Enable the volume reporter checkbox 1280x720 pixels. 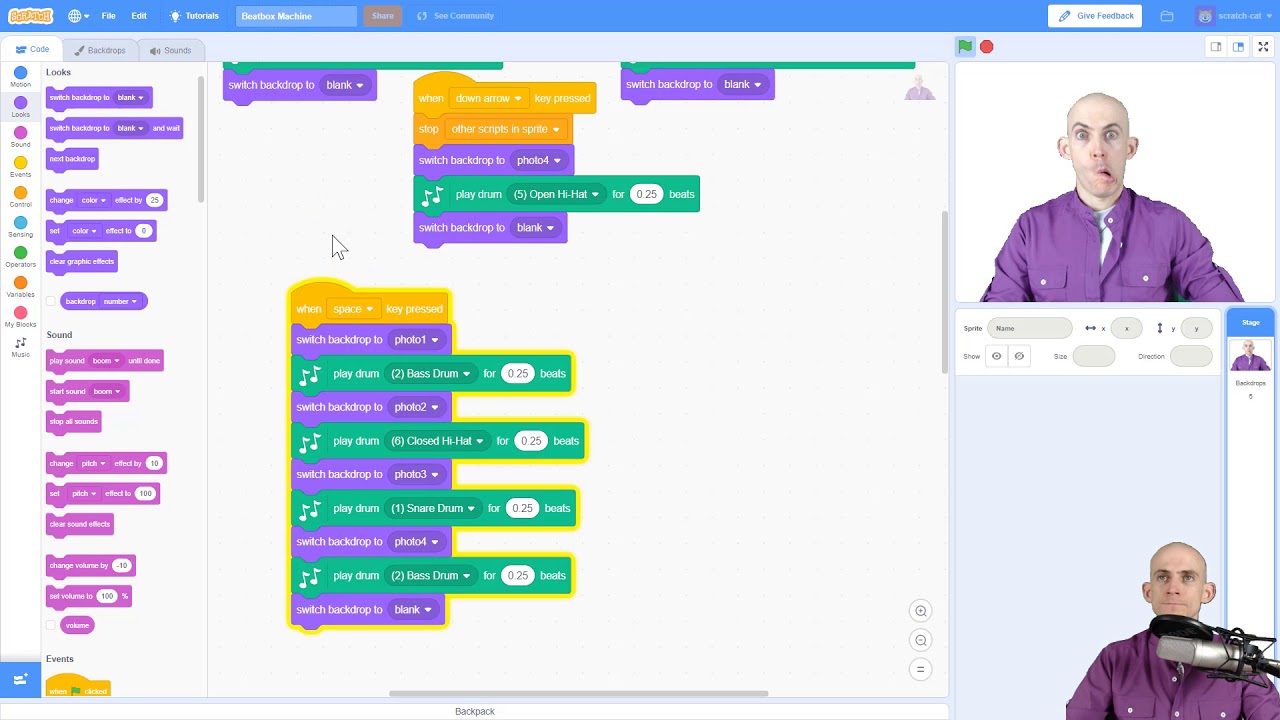coord(51,625)
